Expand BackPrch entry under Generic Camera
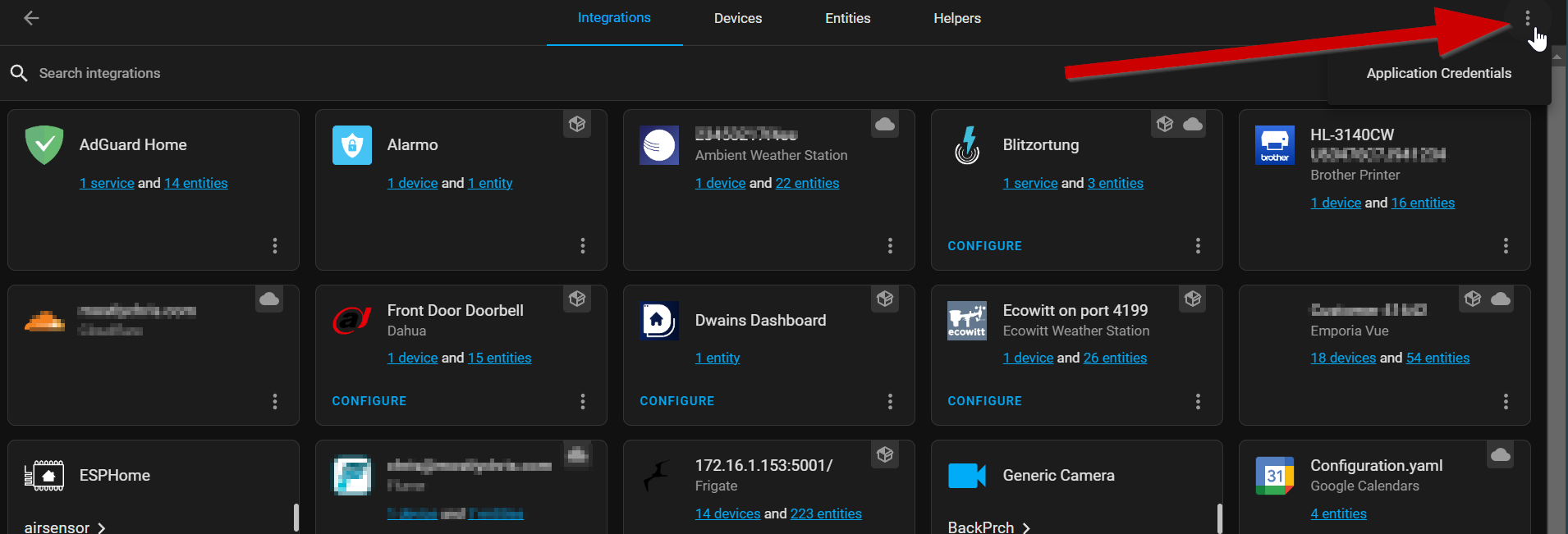The image size is (1568, 534). tap(989, 527)
